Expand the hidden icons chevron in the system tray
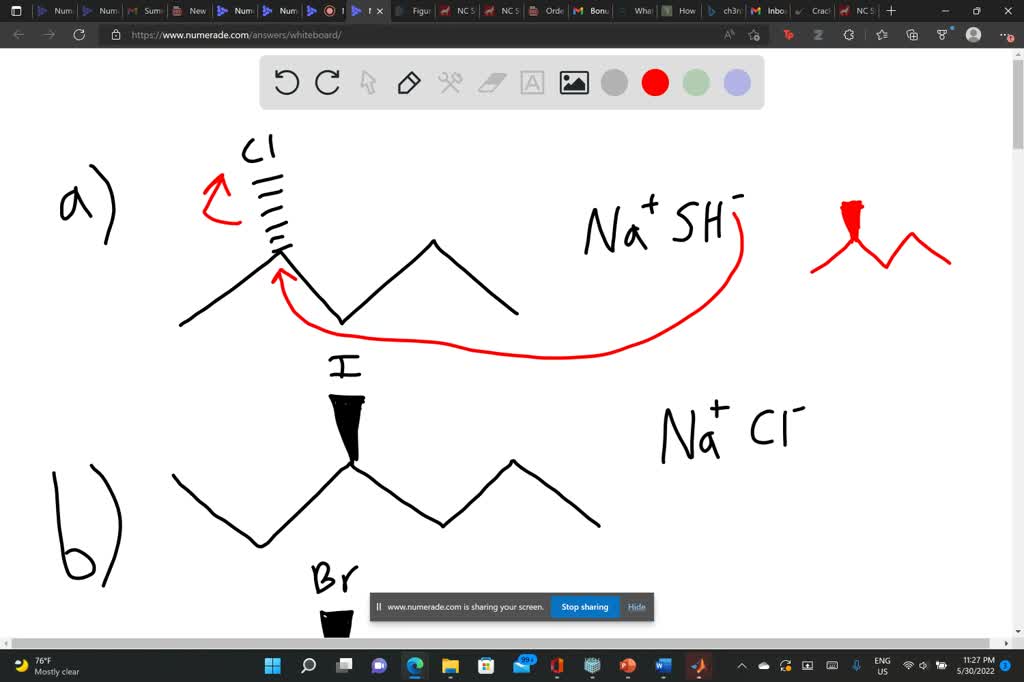This screenshot has width=1024, height=682. (x=741, y=665)
